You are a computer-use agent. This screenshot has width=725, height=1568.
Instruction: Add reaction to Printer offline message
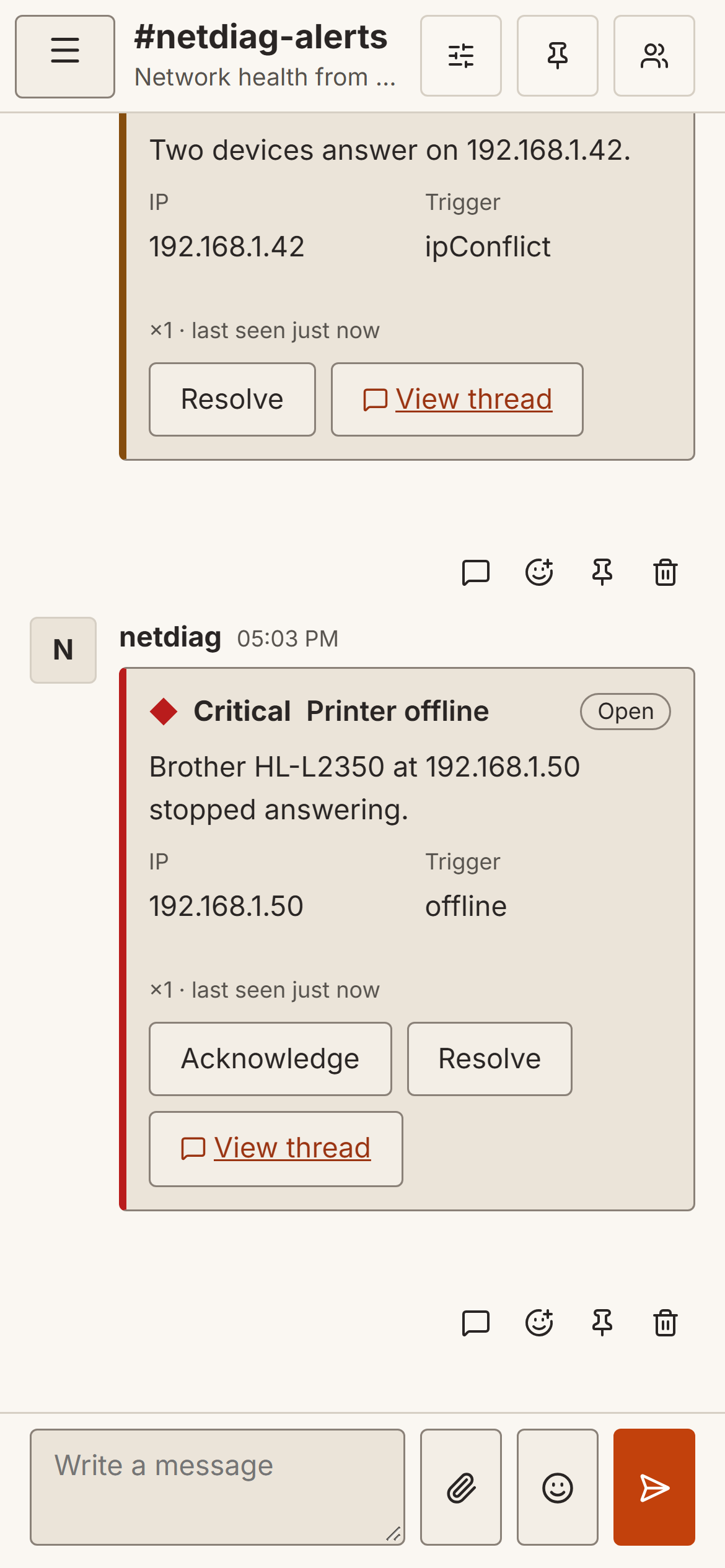[x=539, y=1323]
